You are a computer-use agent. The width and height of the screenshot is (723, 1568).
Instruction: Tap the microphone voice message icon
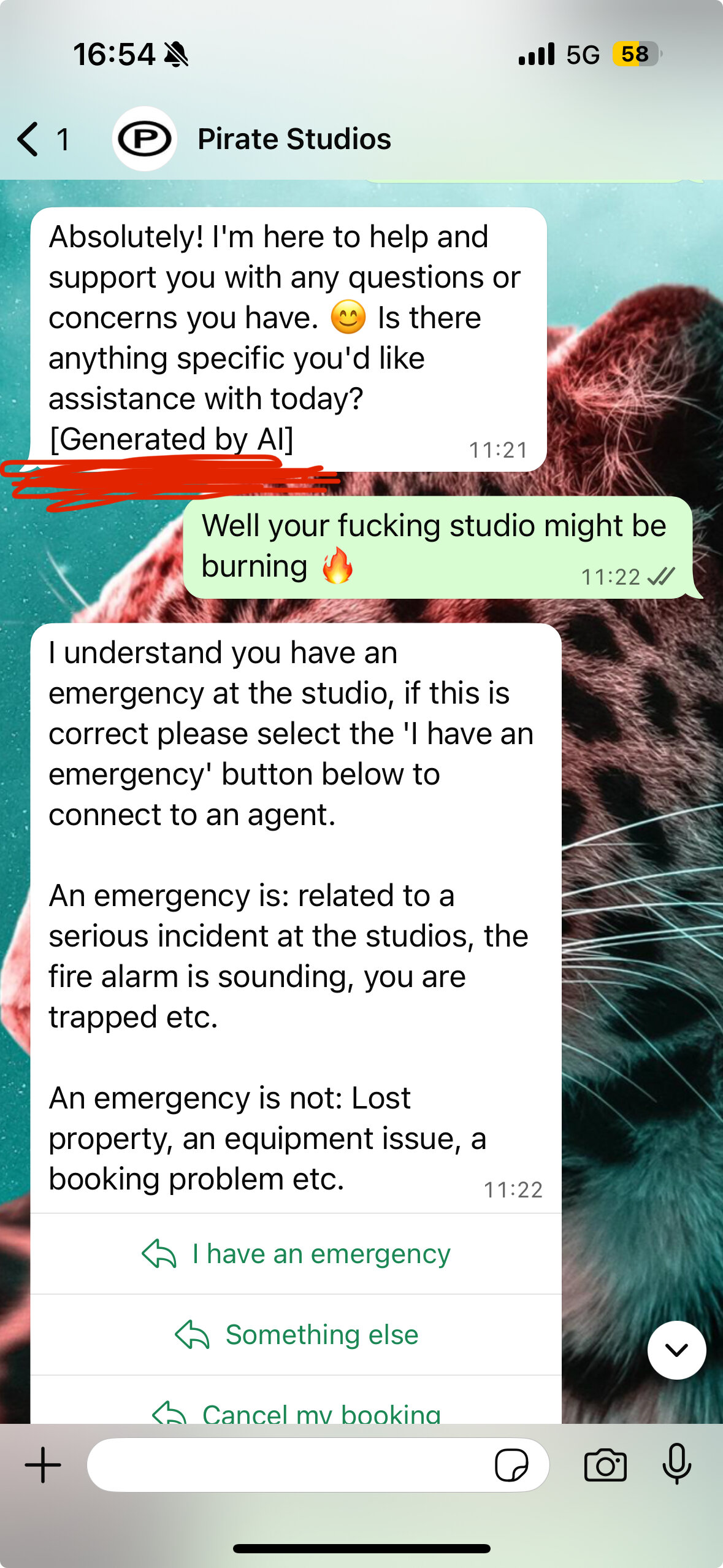point(677,1464)
